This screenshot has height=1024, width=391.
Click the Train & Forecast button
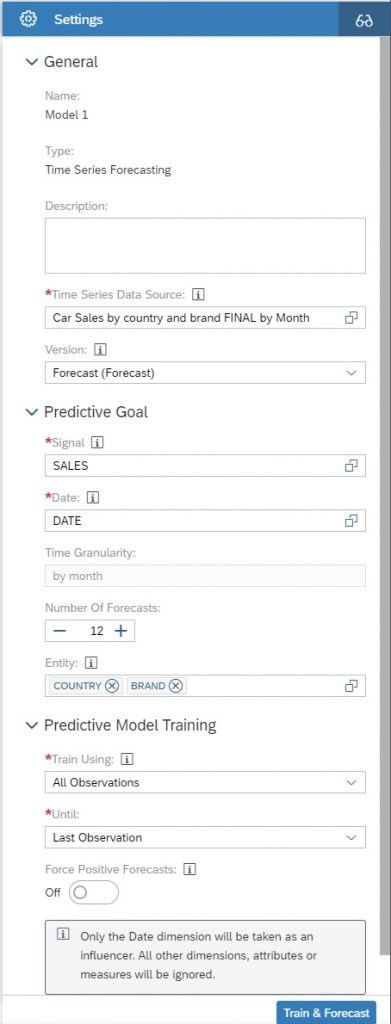[x=326, y=1013]
